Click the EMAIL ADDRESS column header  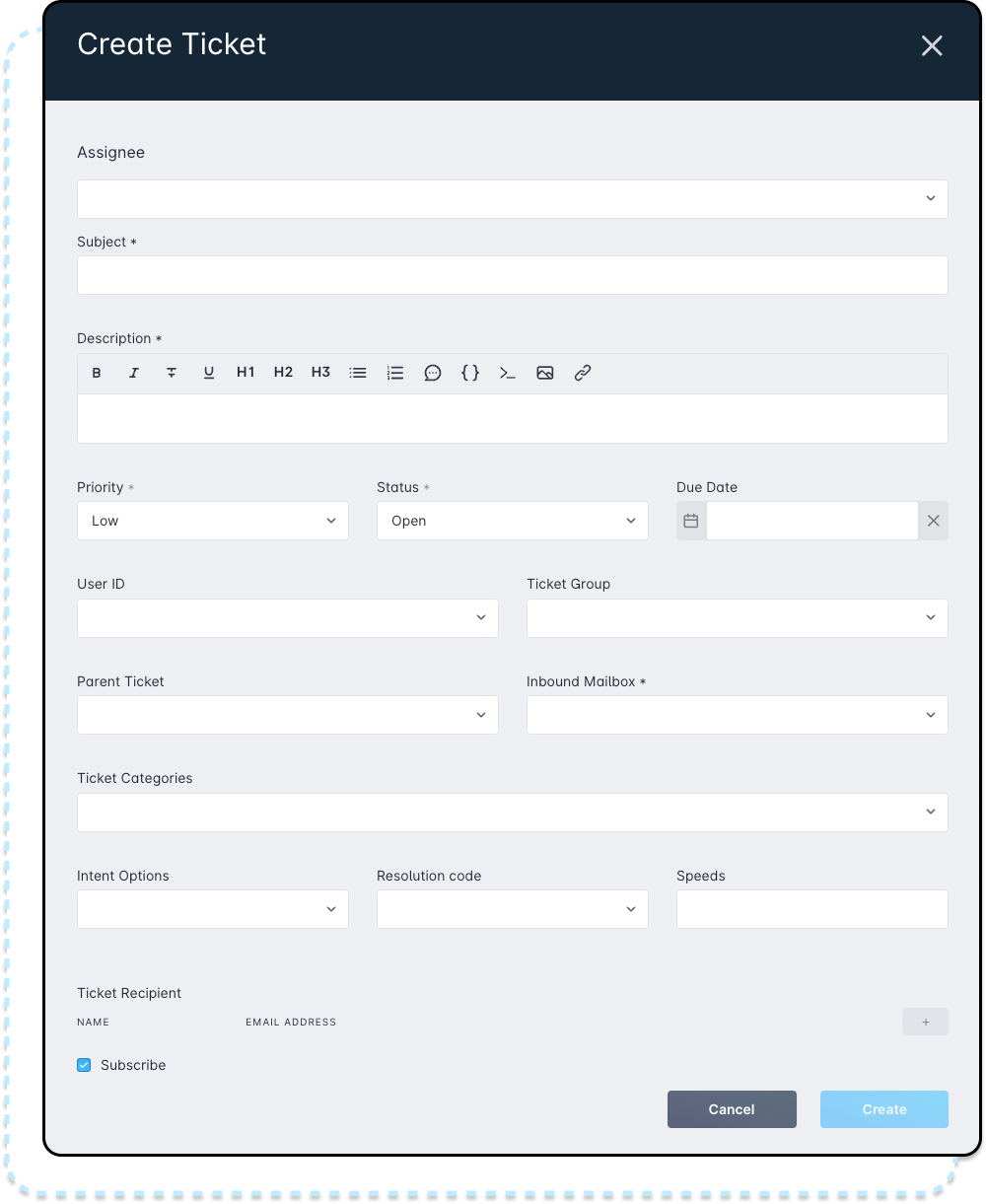[x=291, y=1023]
